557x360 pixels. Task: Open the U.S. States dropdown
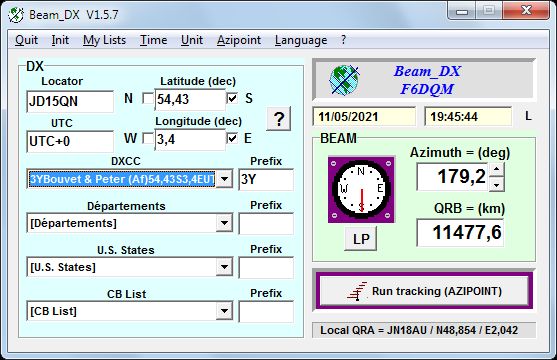click(224, 267)
